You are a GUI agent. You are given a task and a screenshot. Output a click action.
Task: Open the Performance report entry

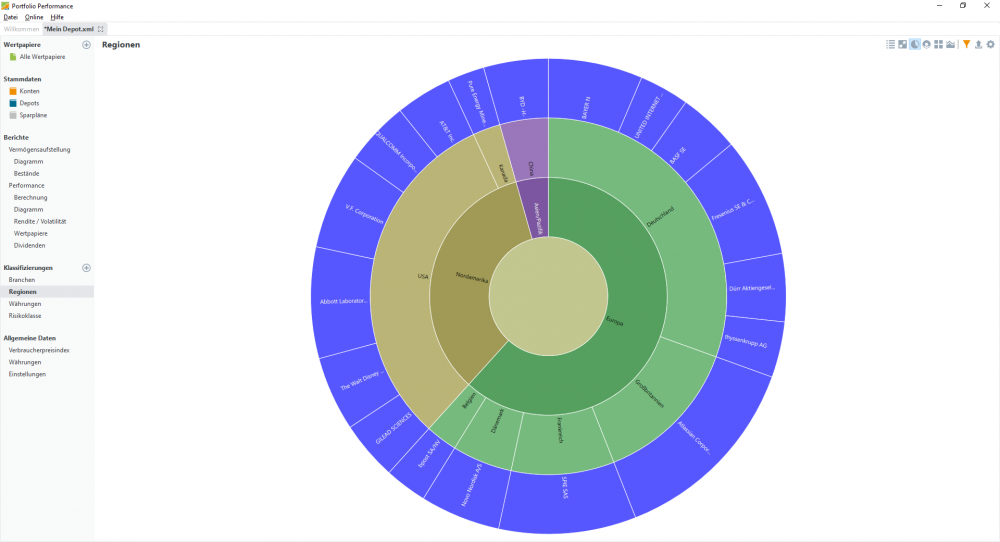coord(27,186)
